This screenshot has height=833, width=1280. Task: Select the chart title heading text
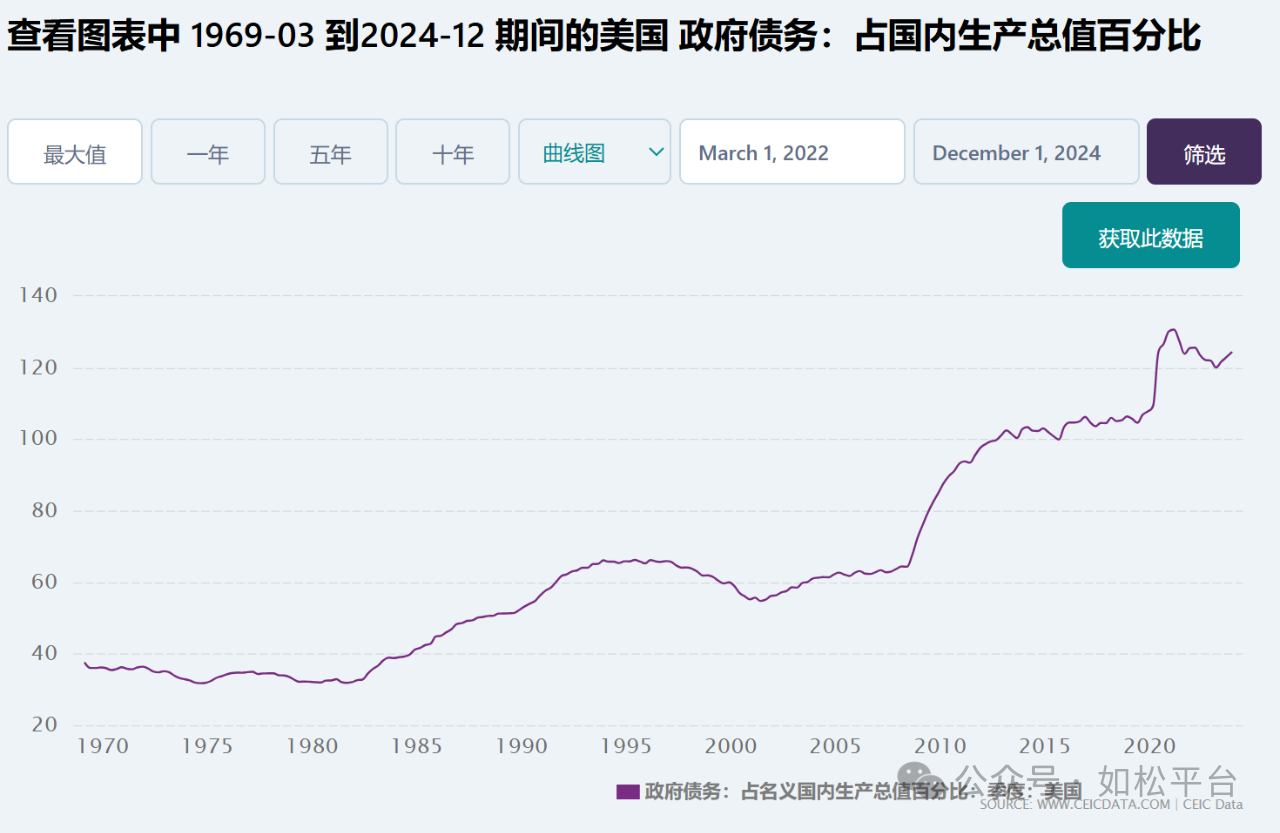[x=604, y=37]
